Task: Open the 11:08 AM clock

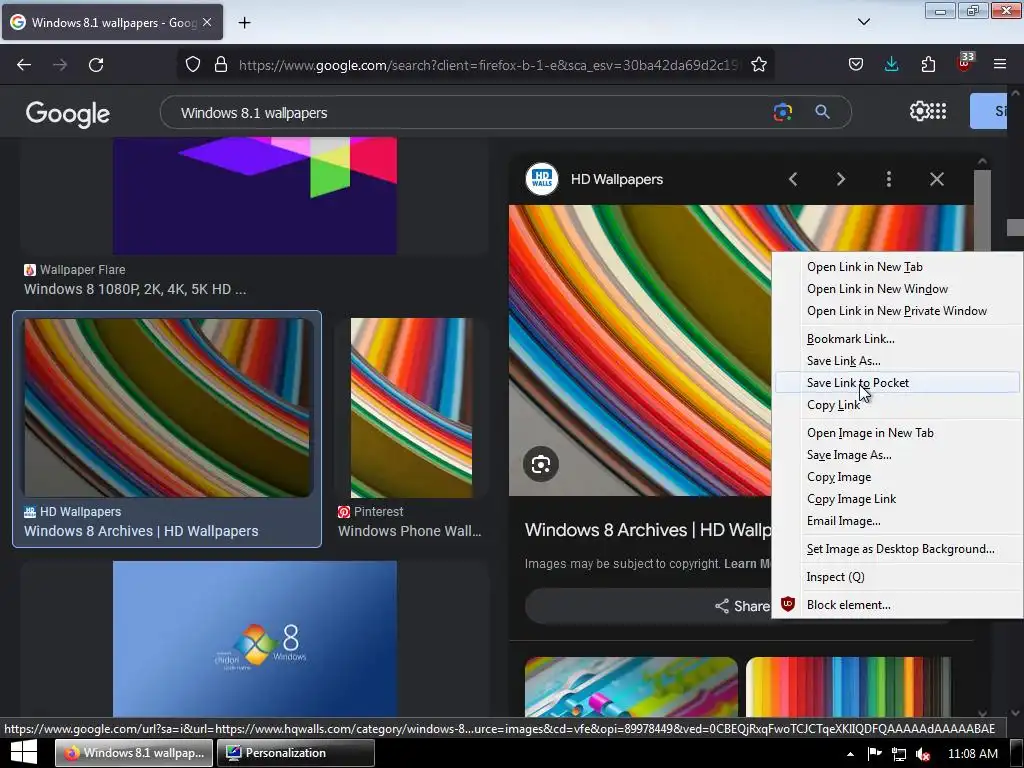Action: click(972, 754)
